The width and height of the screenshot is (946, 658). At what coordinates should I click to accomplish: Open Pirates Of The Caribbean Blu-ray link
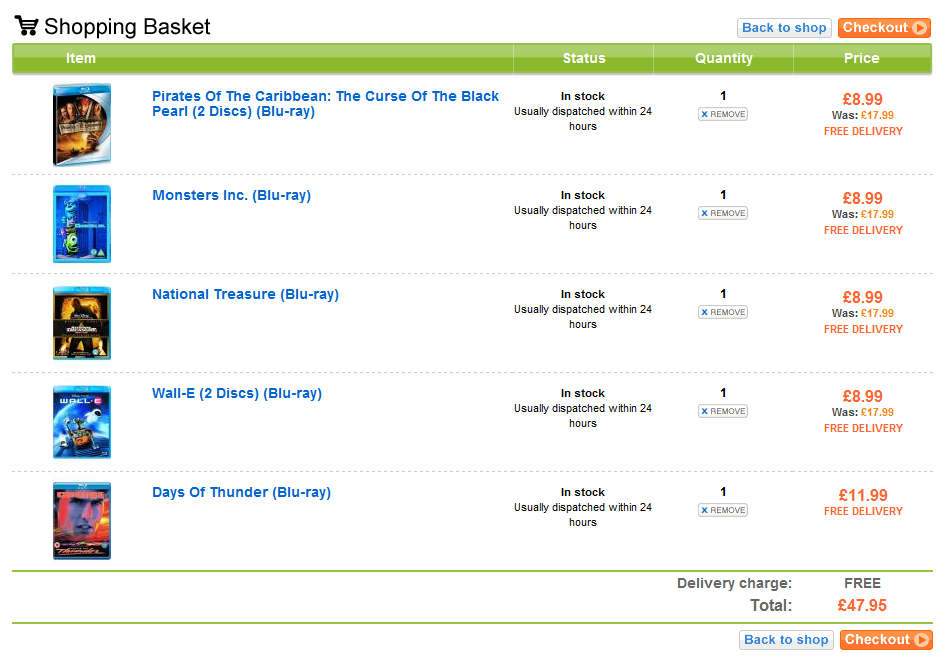325,104
